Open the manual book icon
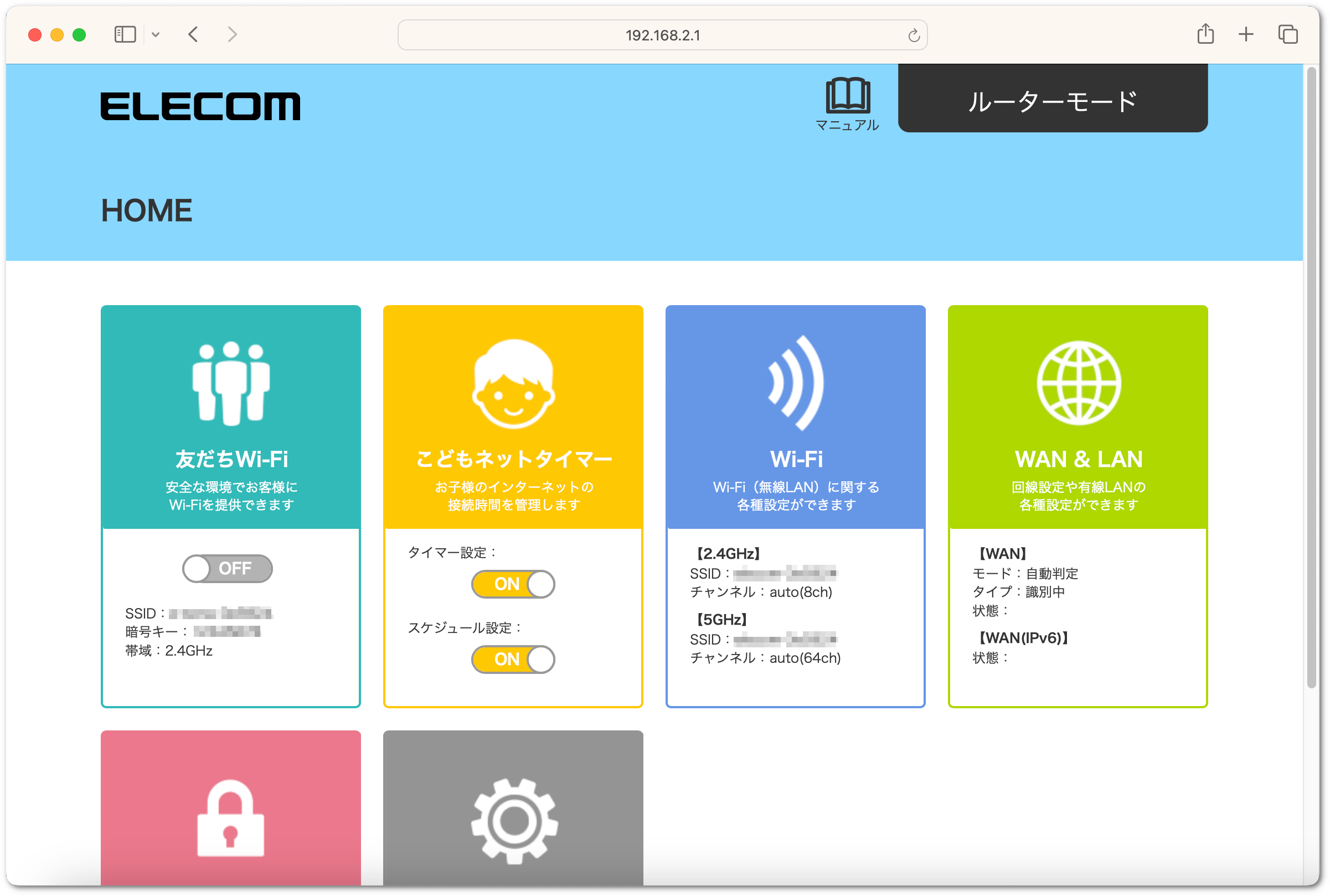The image size is (1330, 896). tap(848, 95)
